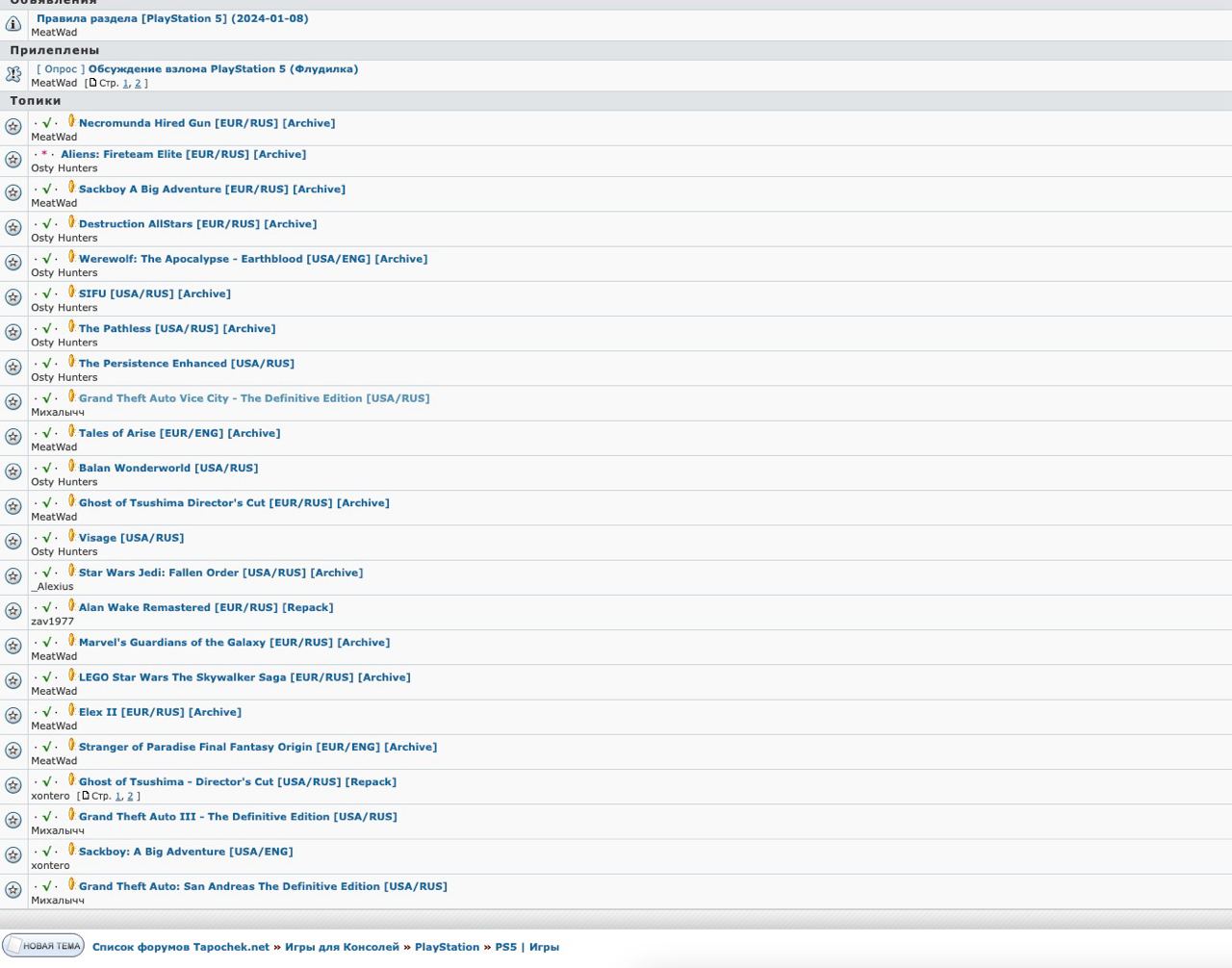Click the topic status icon for Alan Wake Remastered
Screen dimensions: 1232x968
(x=13, y=611)
